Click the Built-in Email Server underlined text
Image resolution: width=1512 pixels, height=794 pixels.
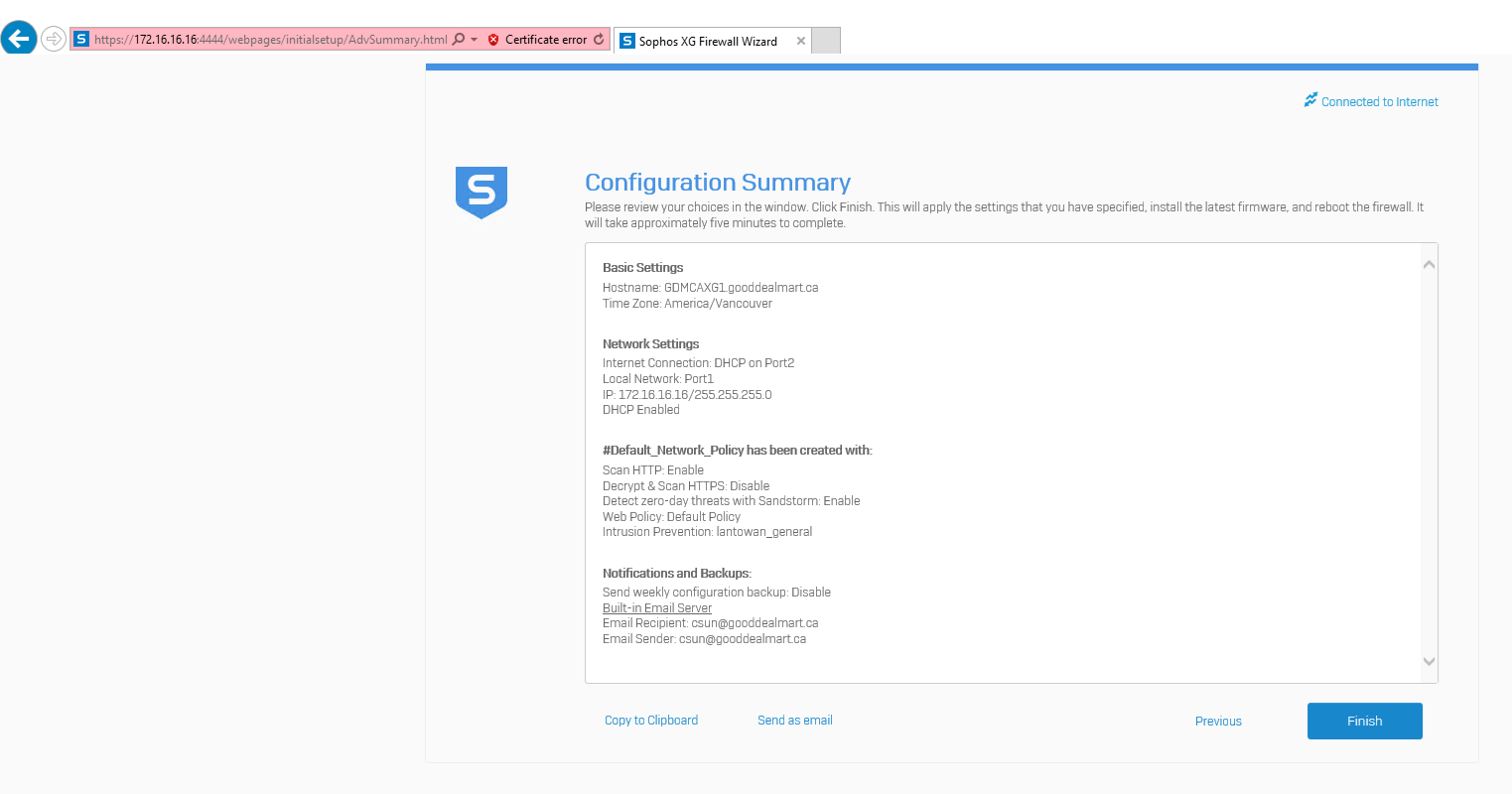click(657, 608)
